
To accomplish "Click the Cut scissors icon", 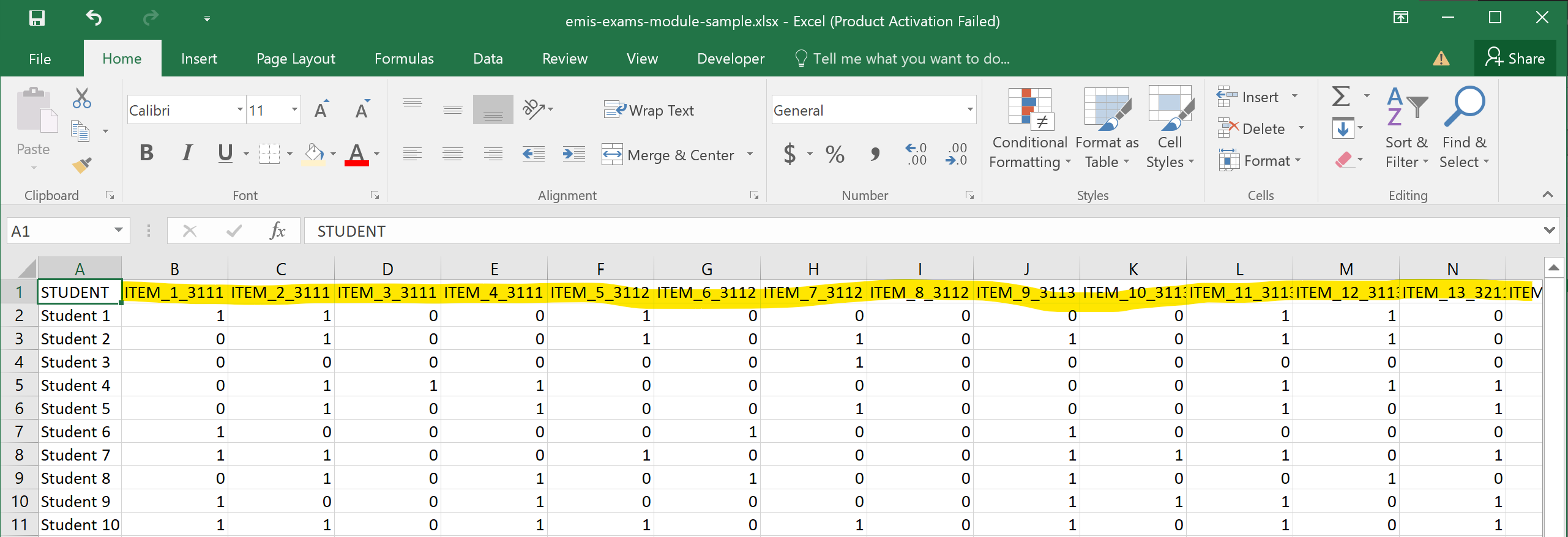I will coord(81,98).
